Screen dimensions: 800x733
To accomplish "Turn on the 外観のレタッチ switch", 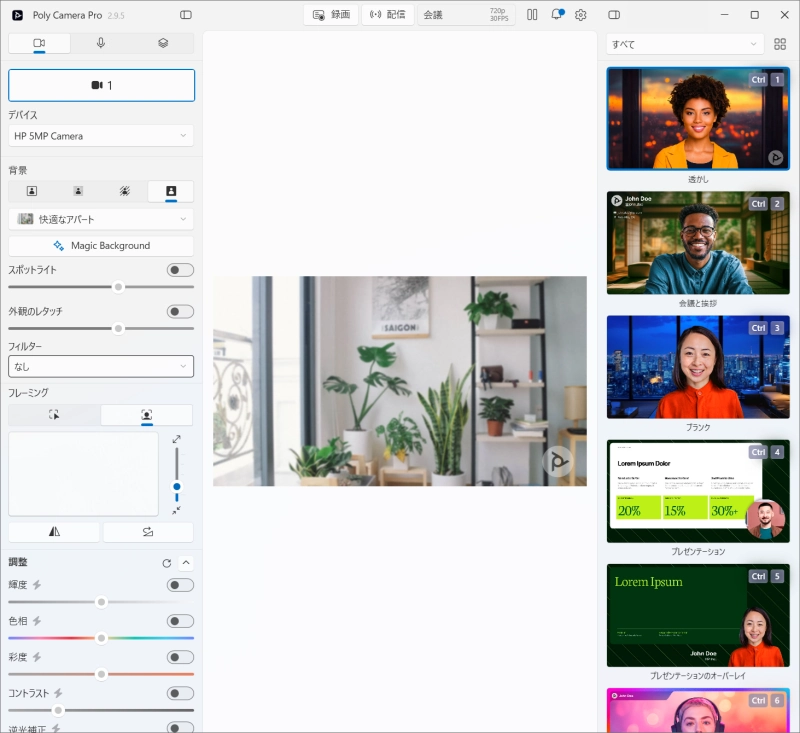I will coord(180,312).
